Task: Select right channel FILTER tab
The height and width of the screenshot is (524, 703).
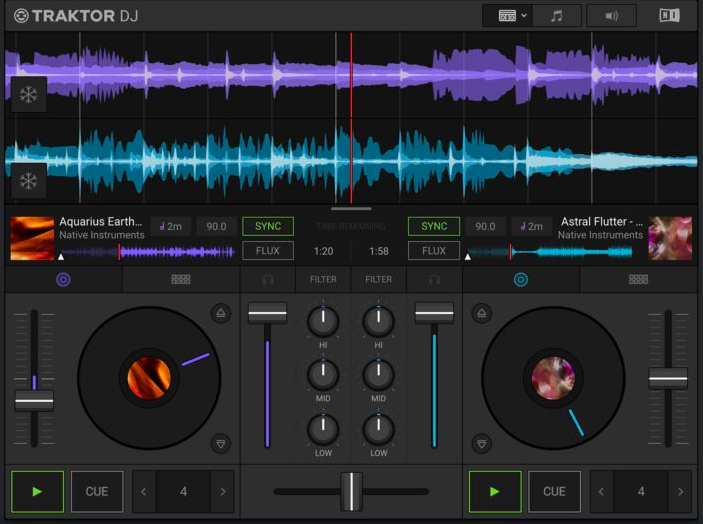Action: tap(378, 280)
